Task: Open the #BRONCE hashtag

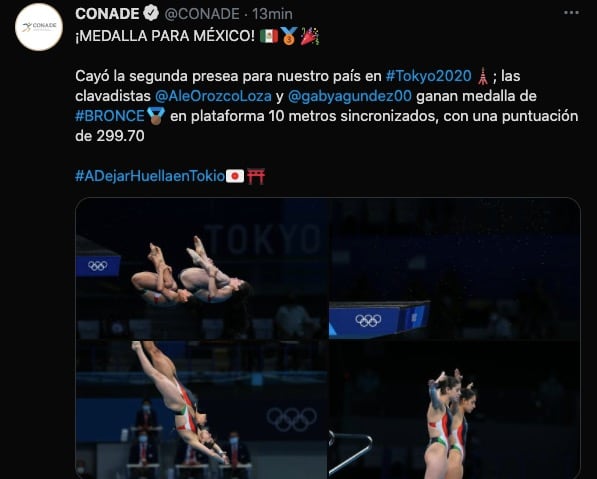Action: (110, 116)
